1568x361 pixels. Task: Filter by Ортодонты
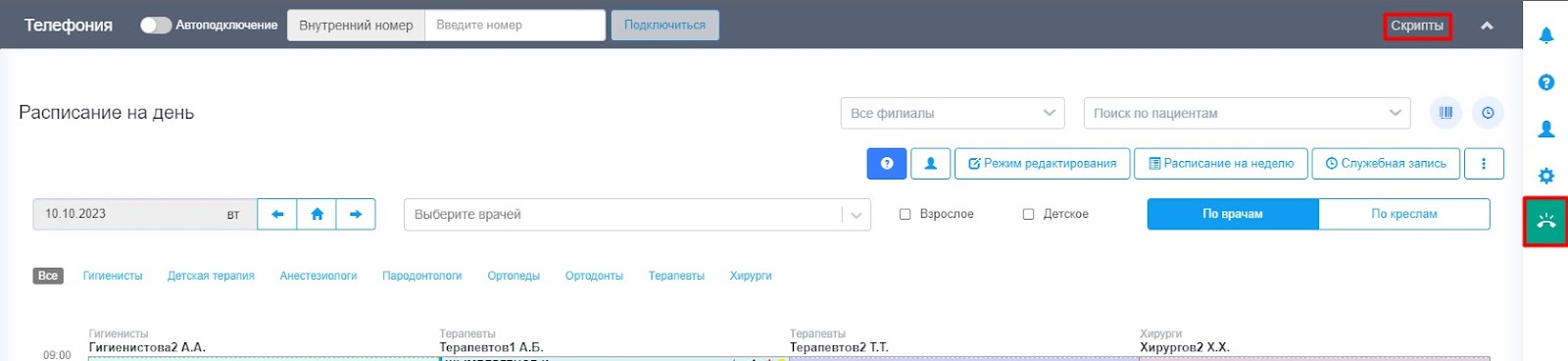pyautogui.click(x=594, y=276)
